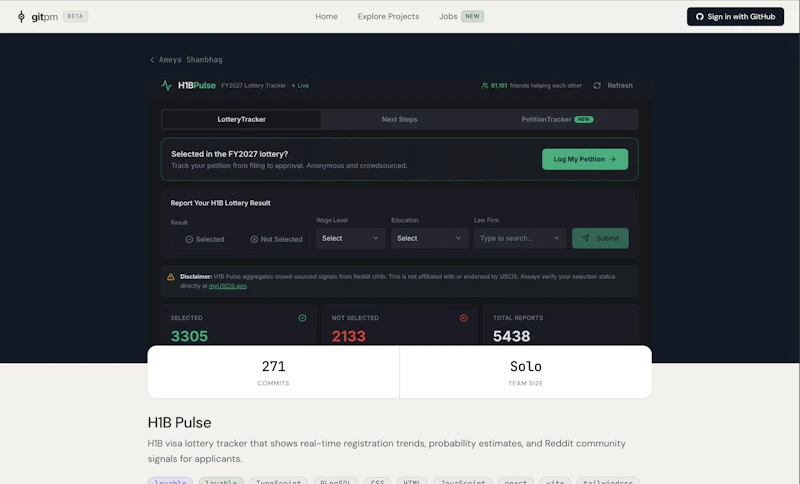This screenshot has width=800, height=484.
Task: Click the Submit button
Action: tap(600, 238)
